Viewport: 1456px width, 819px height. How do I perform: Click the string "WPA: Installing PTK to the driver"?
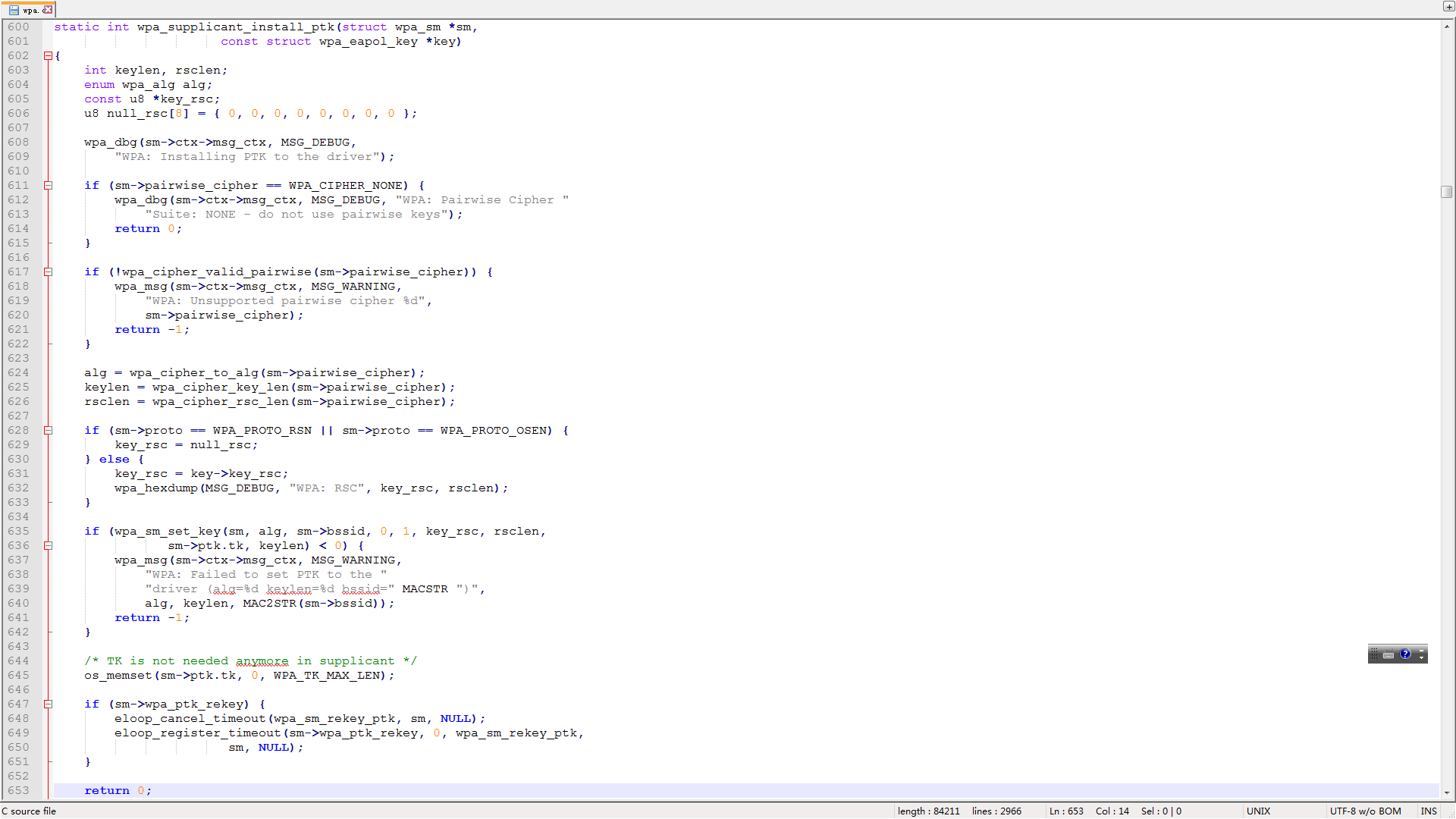tap(247, 157)
